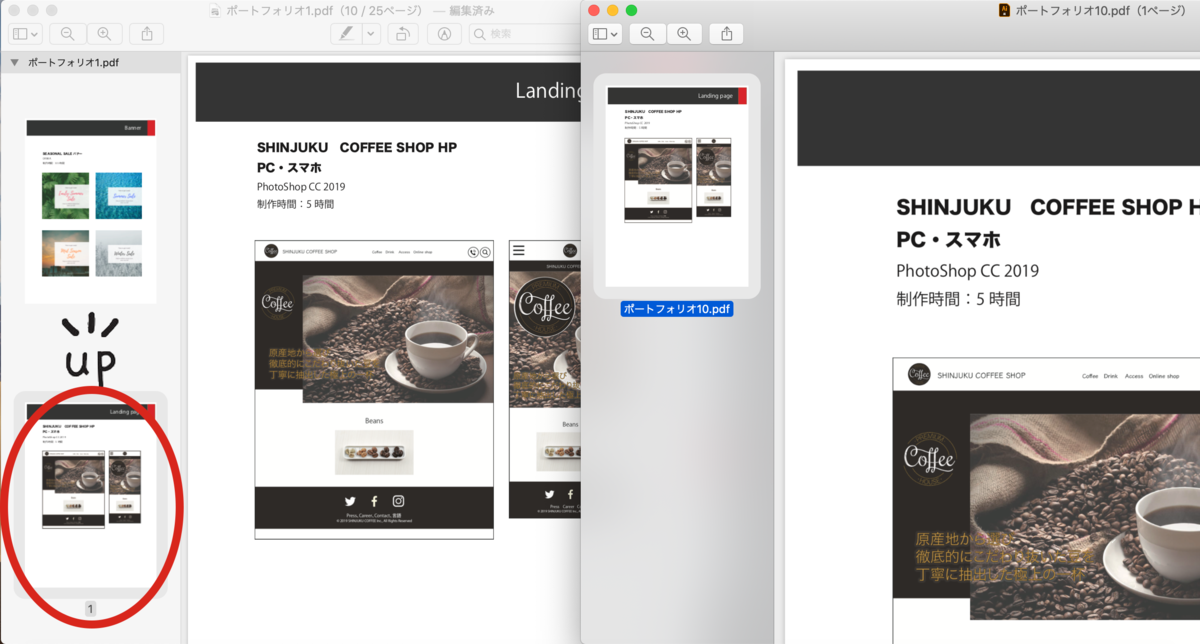Rotate the page with the rotate icon

[x=402, y=34]
